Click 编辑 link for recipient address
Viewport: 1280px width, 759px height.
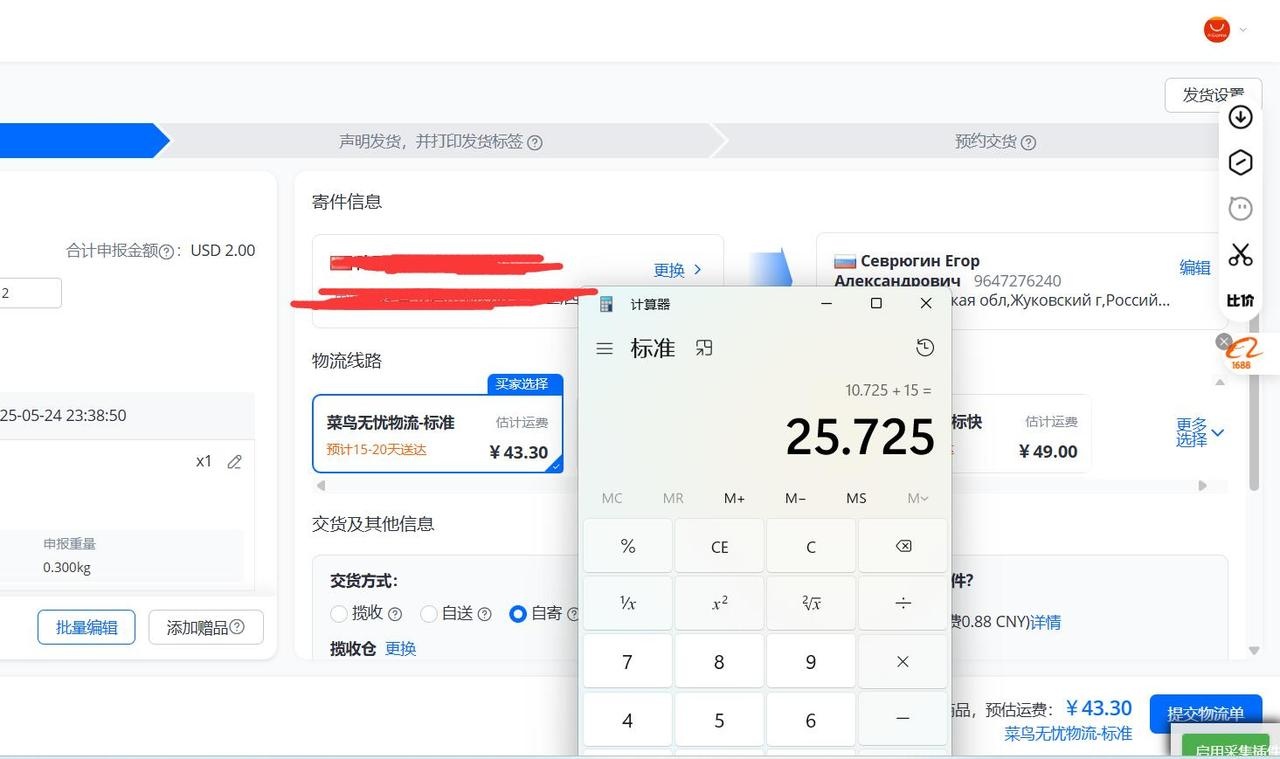1195,267
